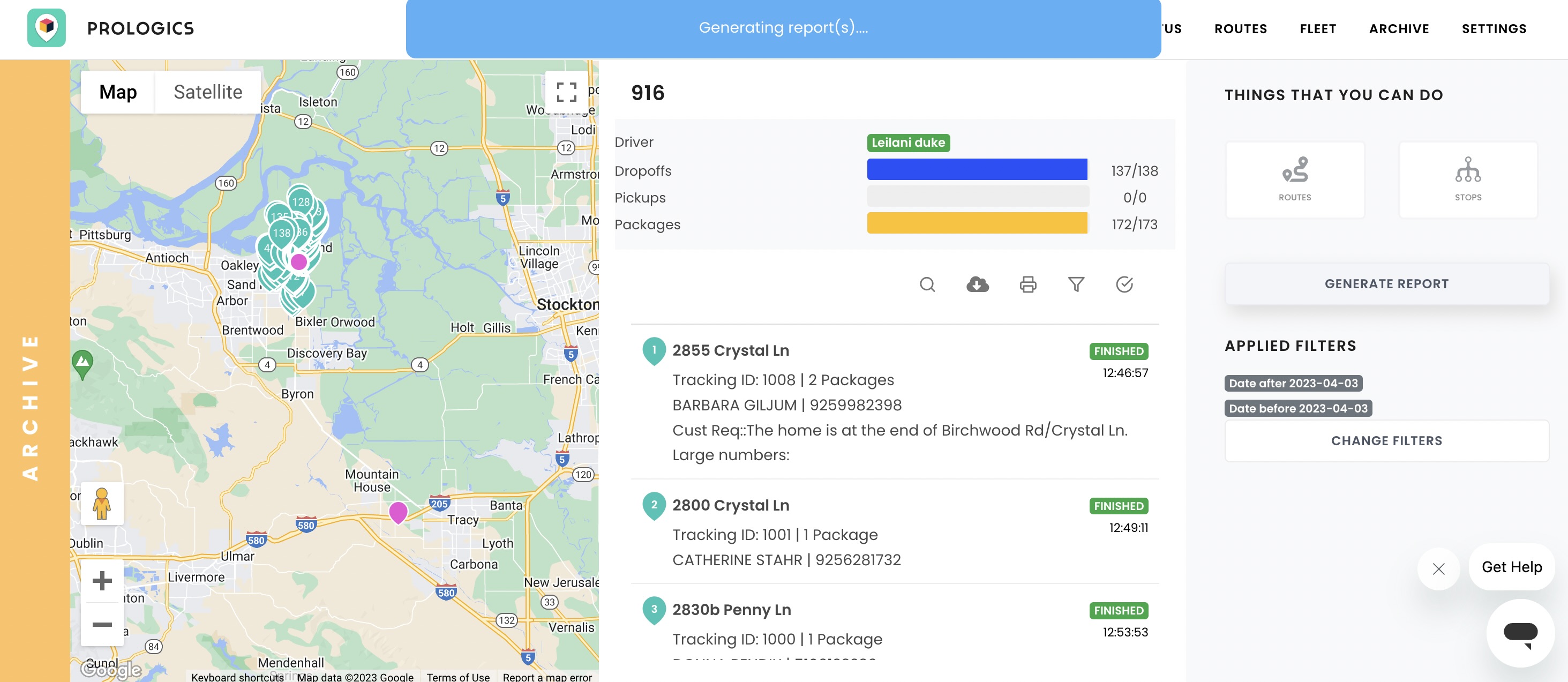The height and width of the screenshot is (682, 1568).
Task: Open the chat bubble widget
Action: 1520,633
